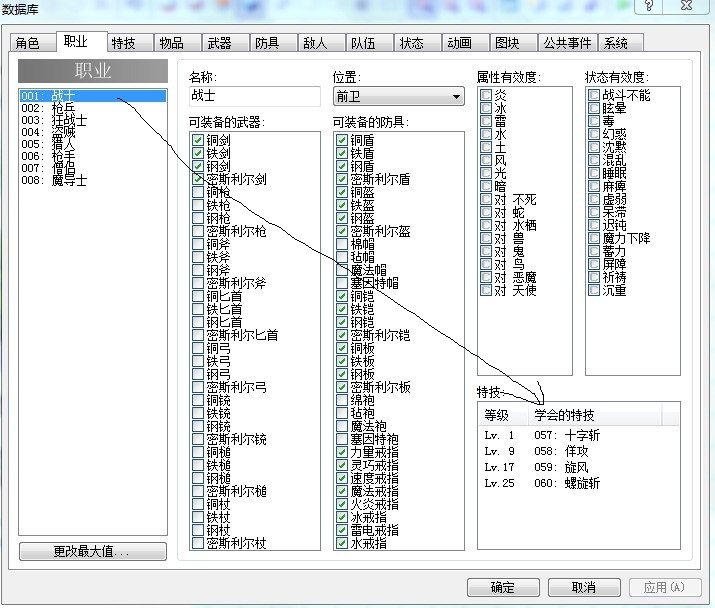Check the 铁斧 weapon checkbox
This screenshot has height=608, width=715.
pos(198,257)
